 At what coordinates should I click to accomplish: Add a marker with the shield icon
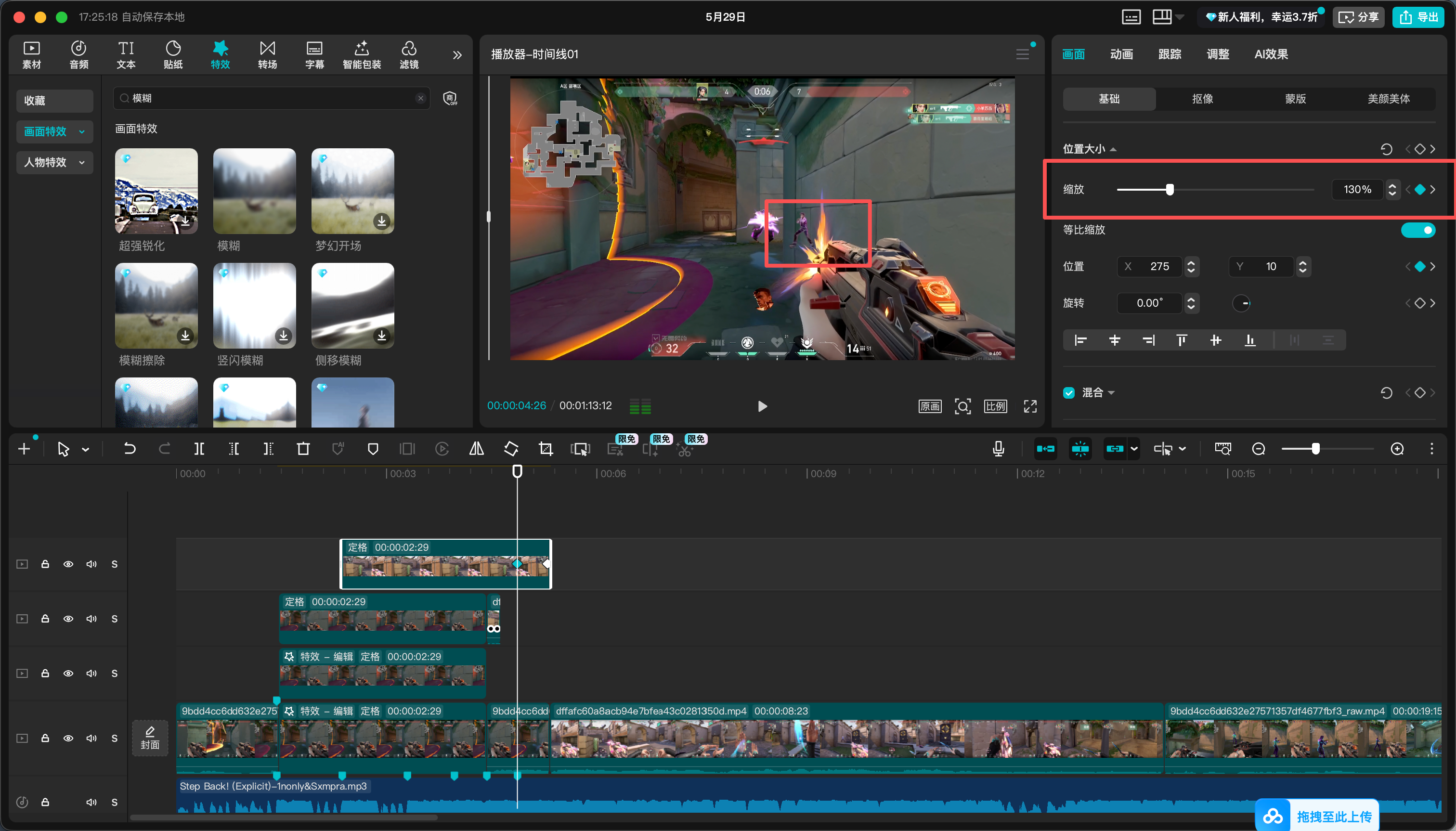pos(373,449)
